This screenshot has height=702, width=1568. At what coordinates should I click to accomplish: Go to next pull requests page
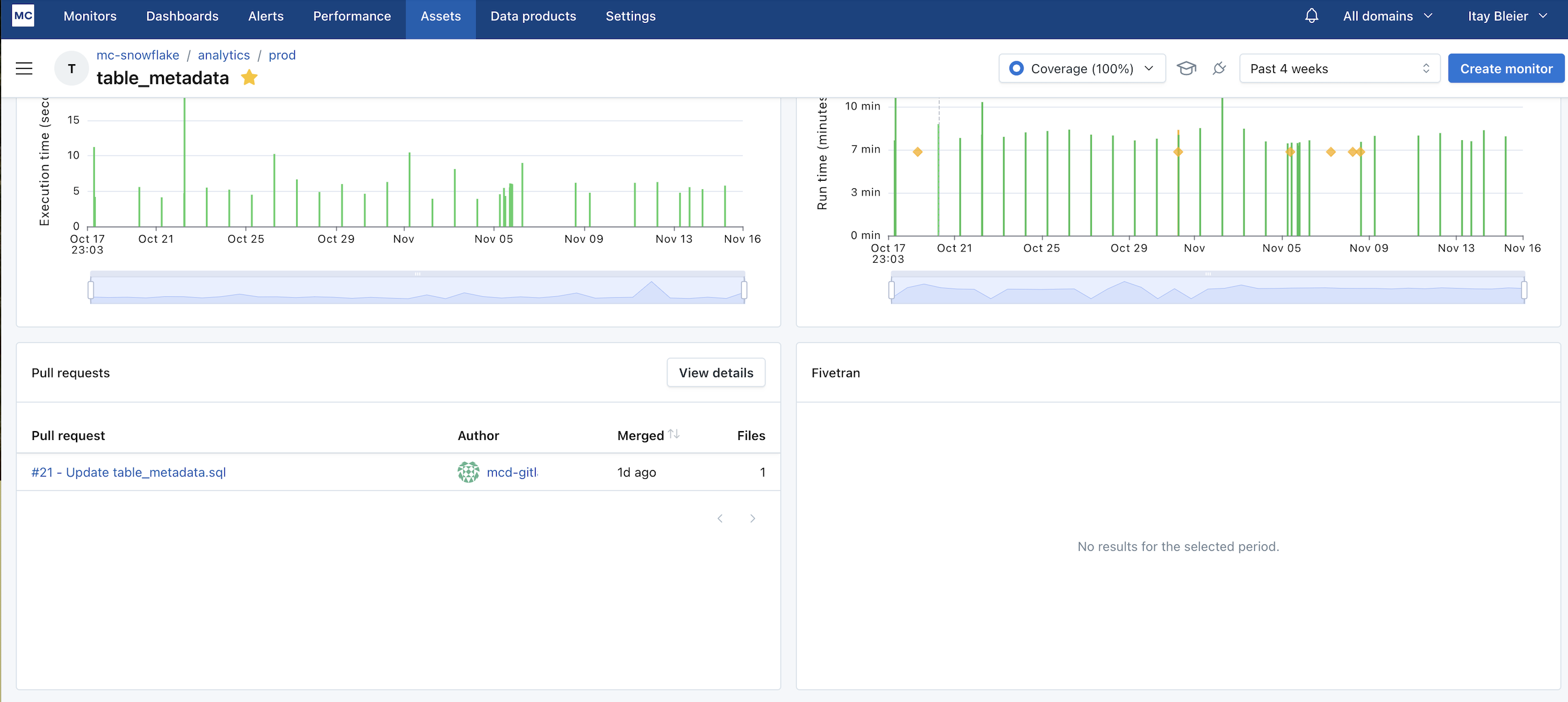coord(752,518)
